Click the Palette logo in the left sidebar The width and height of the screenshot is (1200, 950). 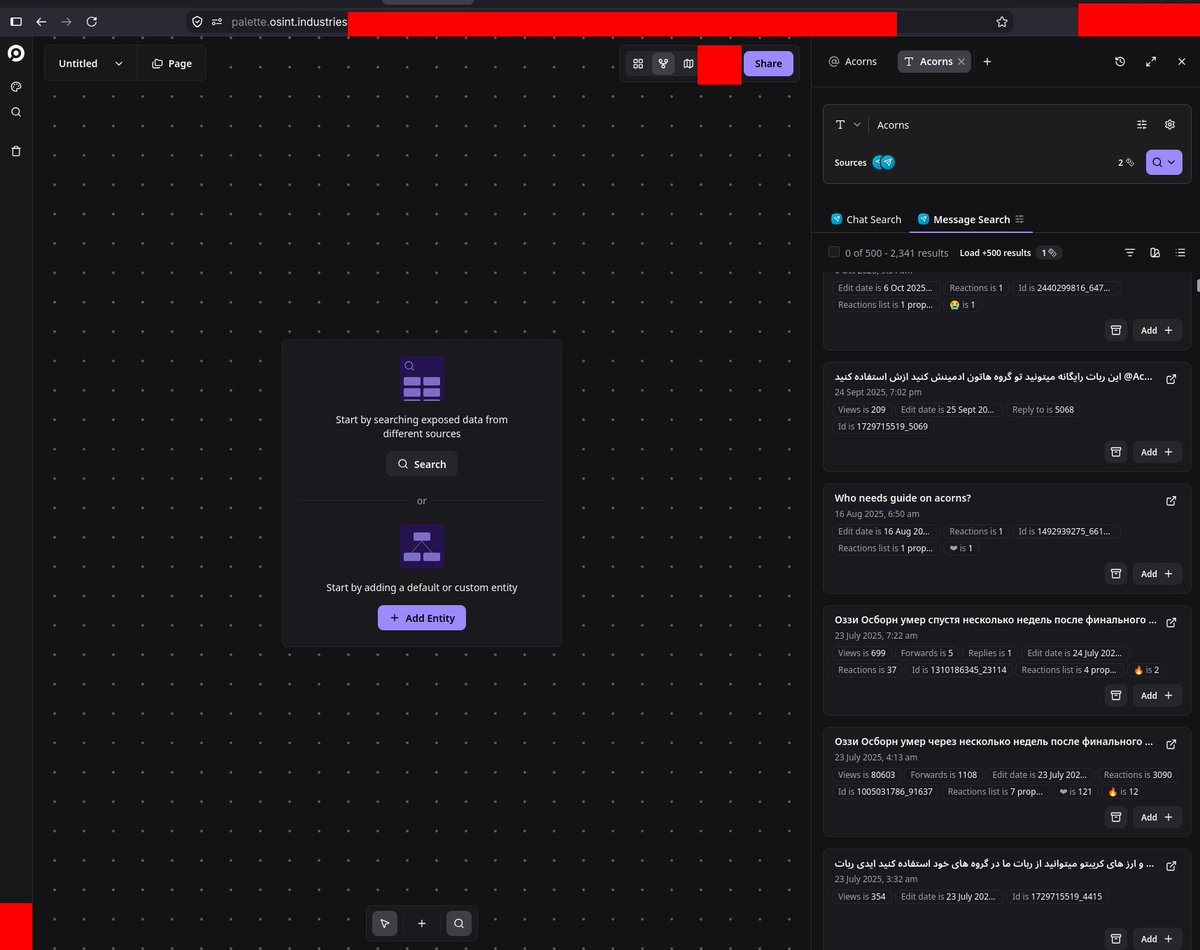[x=16, y=54]
